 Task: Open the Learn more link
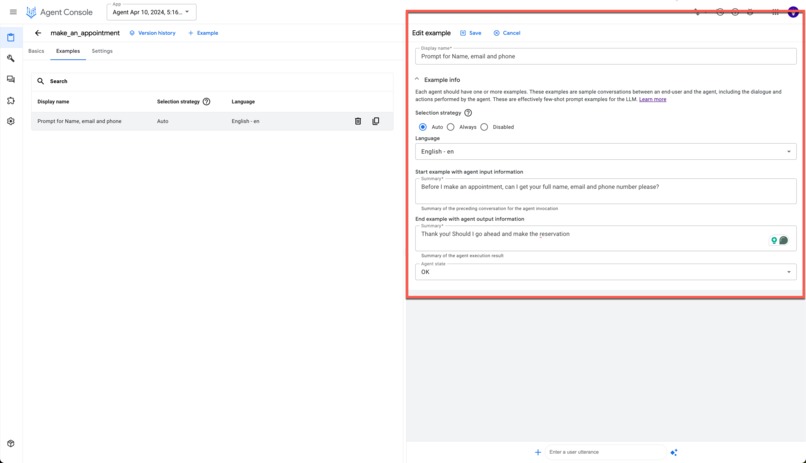pyautogui.click(x=652, y=99)
